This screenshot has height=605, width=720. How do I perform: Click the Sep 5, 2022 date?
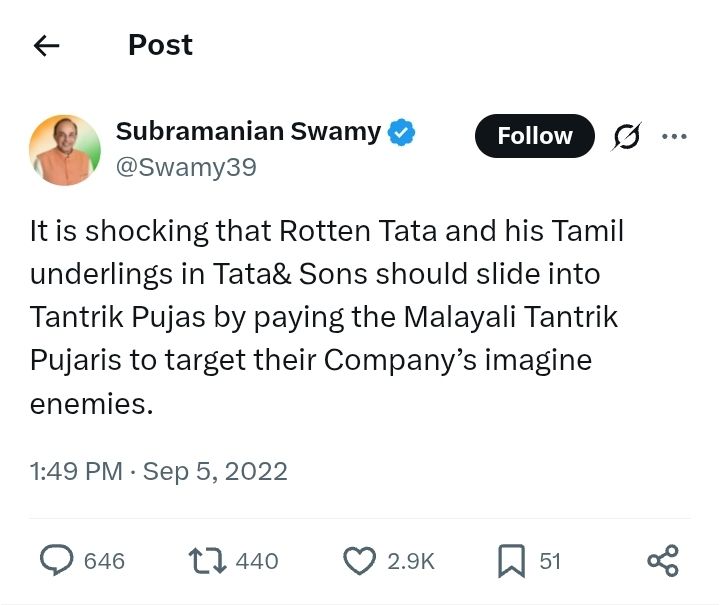(x=215, y=471)
